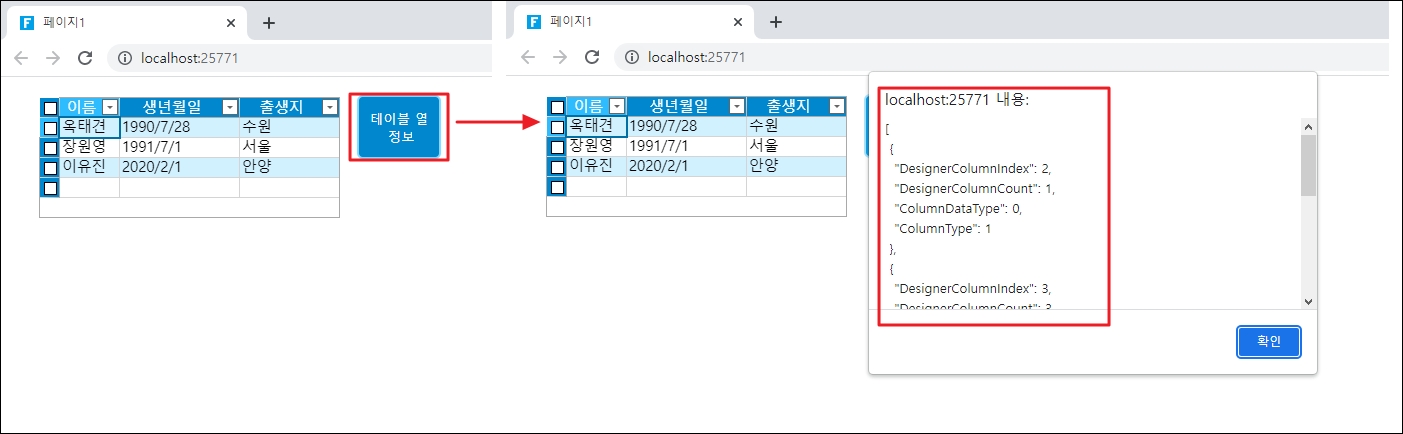Open the 출생지 column dropdown in left table
Image resolution: width=1403 pixels, height=434 pixels.
[x=330, y=107]
